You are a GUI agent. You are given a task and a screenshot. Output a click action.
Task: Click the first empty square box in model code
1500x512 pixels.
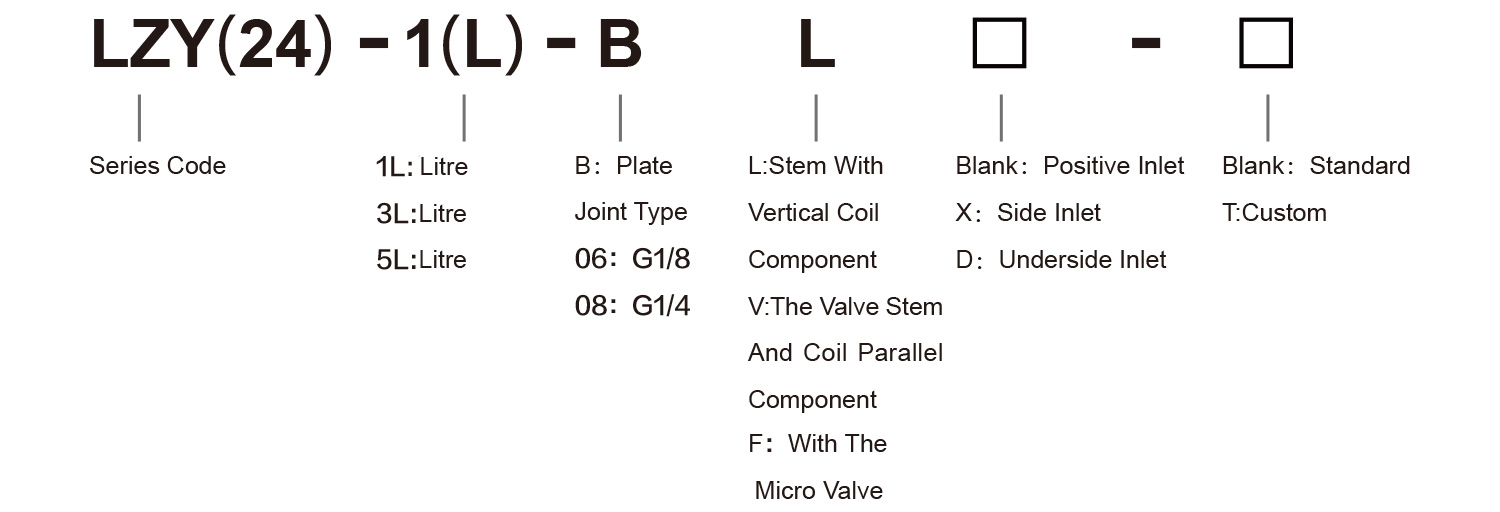coord(1000,45)
